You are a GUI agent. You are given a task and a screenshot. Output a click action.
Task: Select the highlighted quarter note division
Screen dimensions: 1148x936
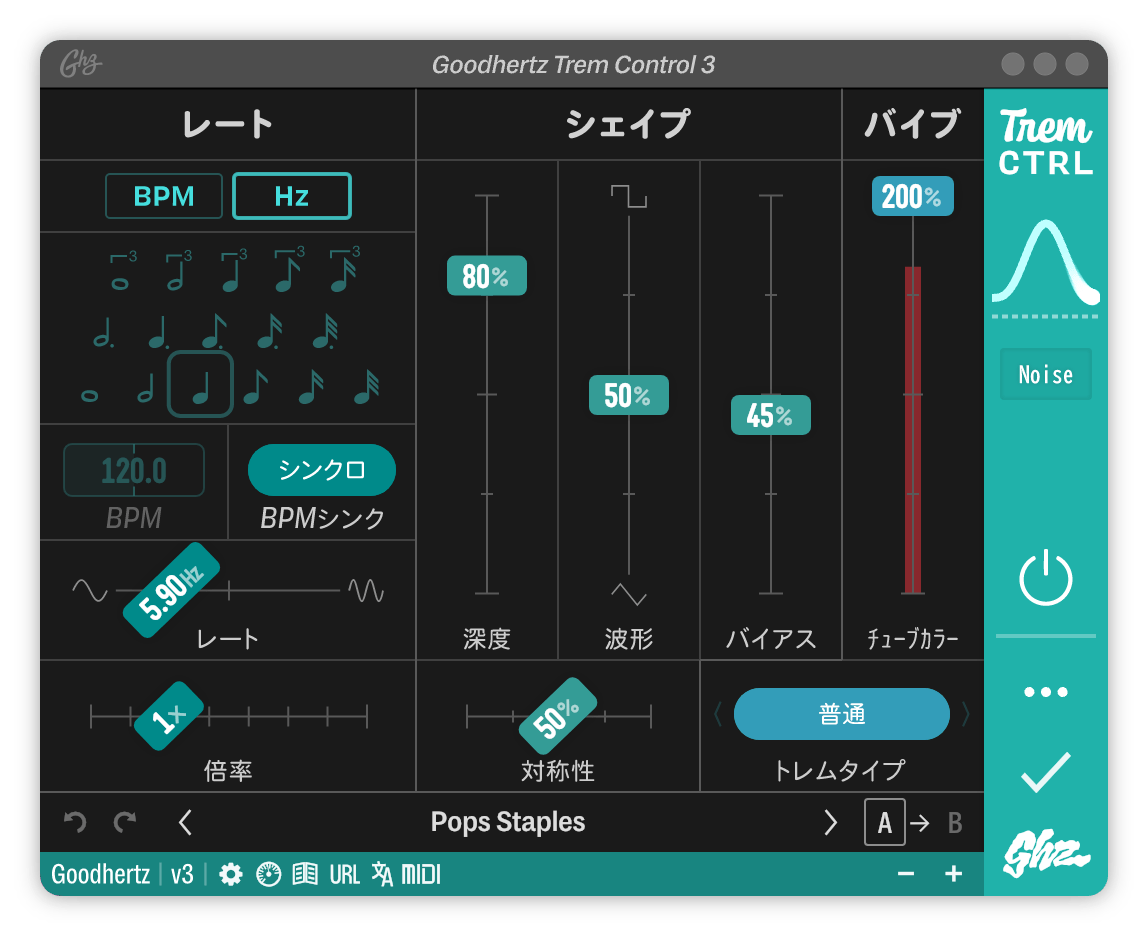[x=201, y=385]
